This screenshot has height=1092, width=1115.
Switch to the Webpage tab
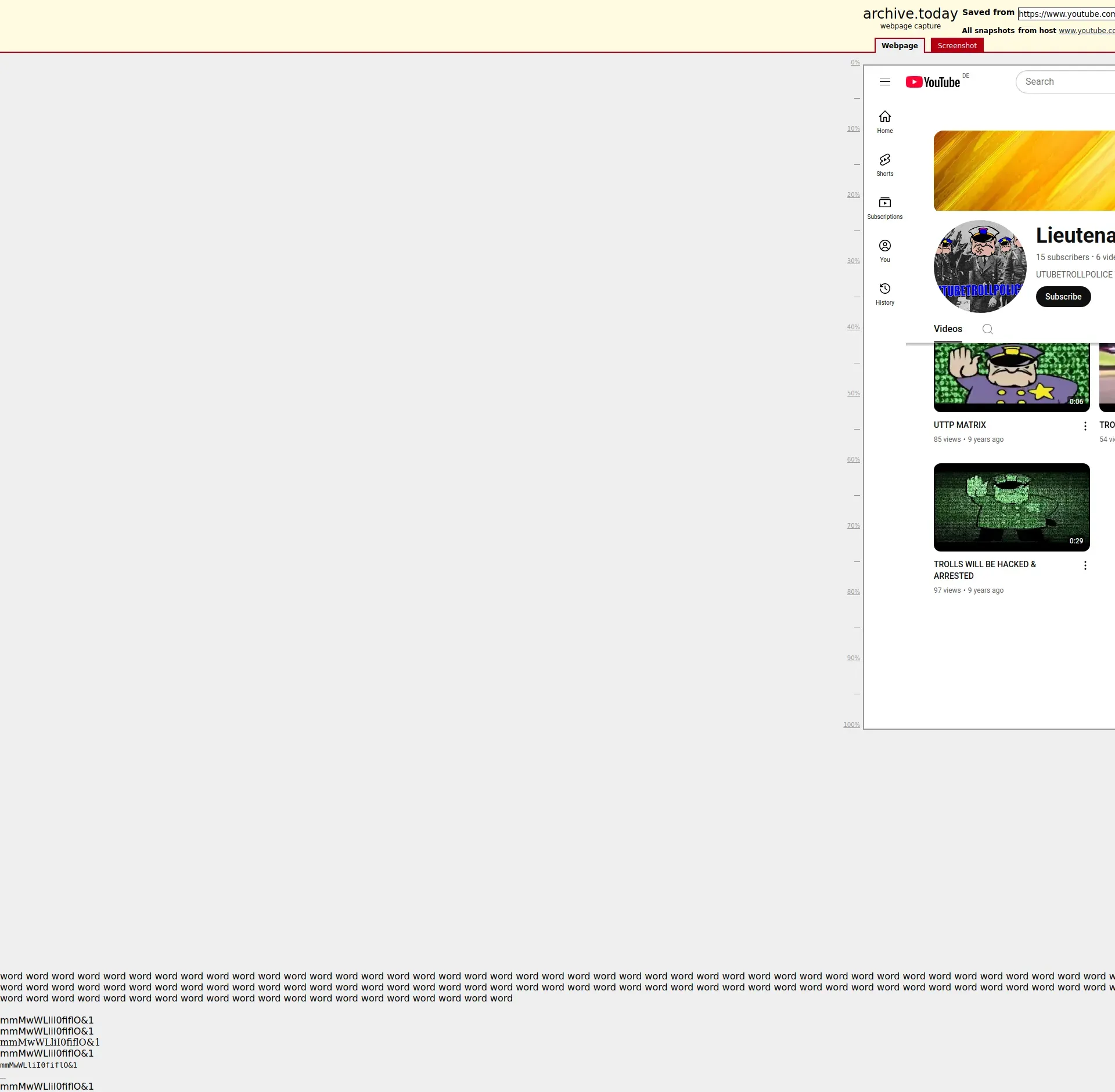click(x=899, y=46)
